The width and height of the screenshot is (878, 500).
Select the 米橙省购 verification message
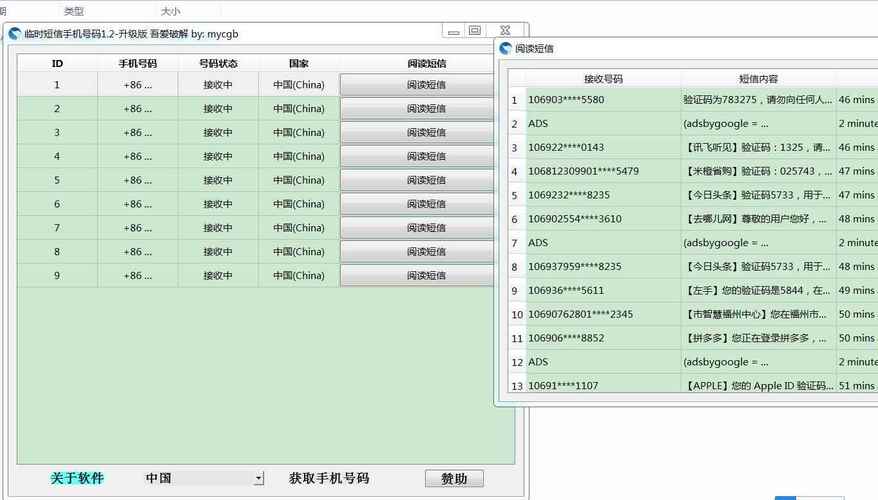point(758,171)
